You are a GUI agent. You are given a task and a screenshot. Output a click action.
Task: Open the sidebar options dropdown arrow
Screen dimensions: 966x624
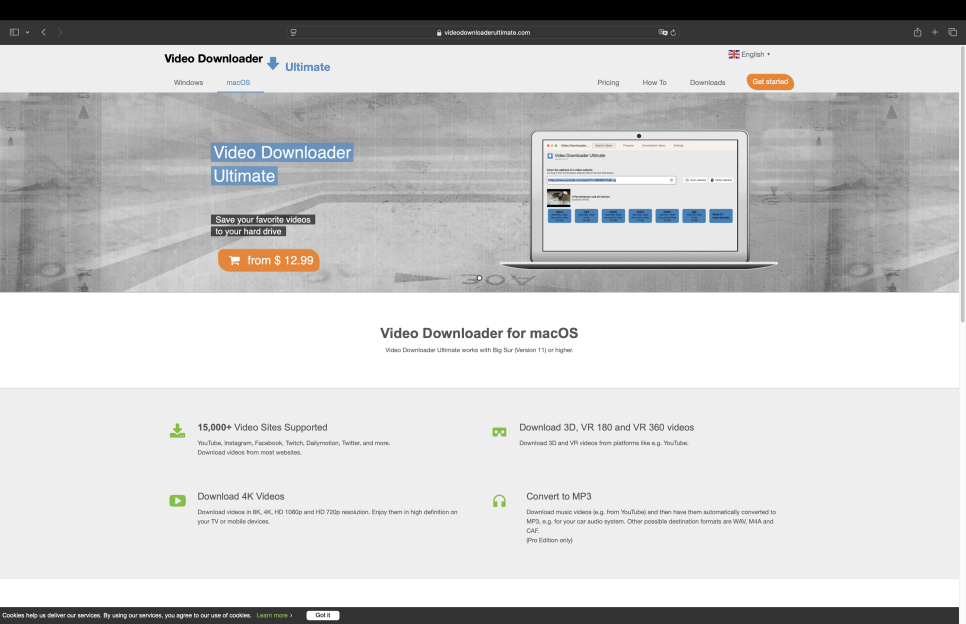pyautogui.click(x=27, y=32)
